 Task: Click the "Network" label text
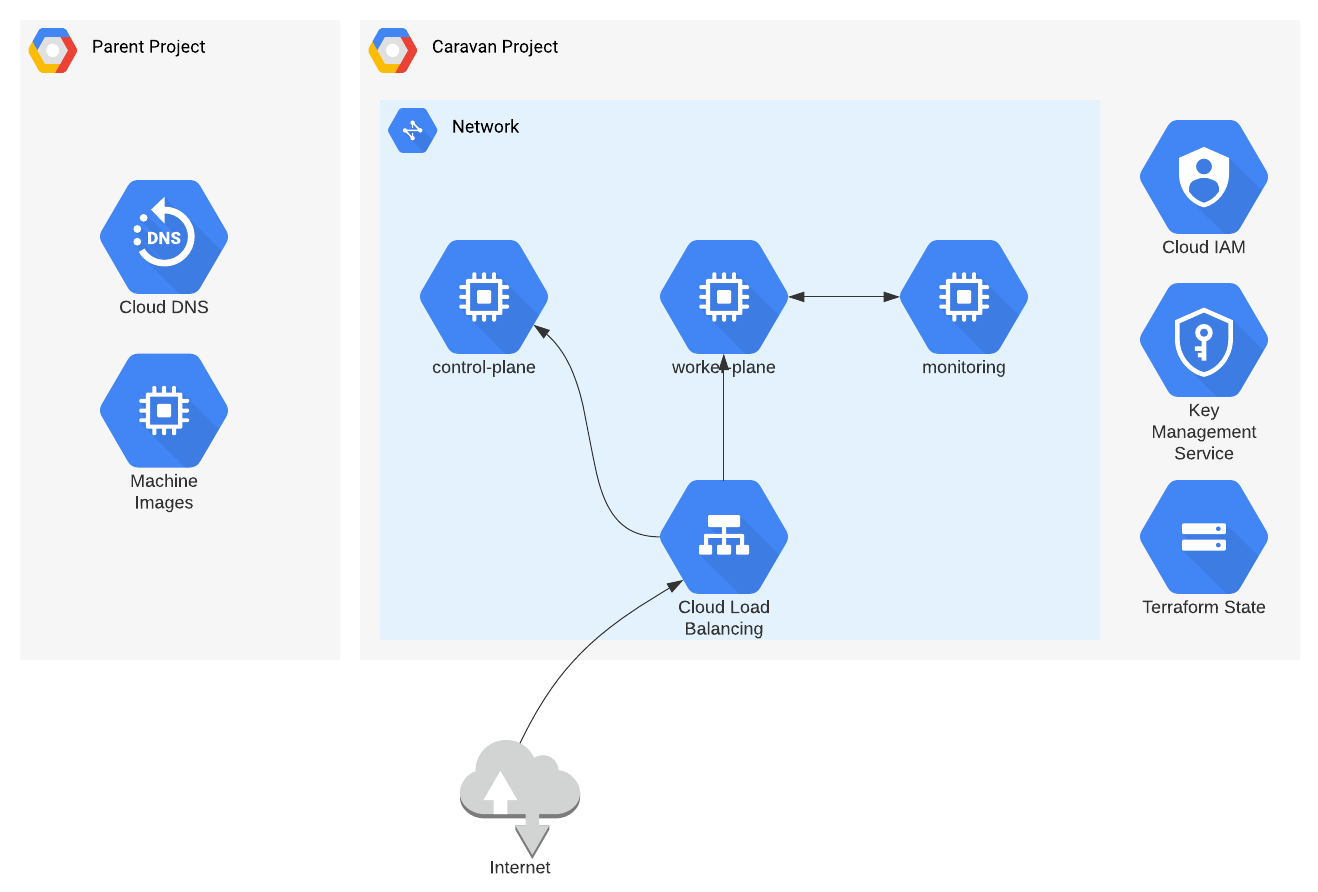pos(486,127)
